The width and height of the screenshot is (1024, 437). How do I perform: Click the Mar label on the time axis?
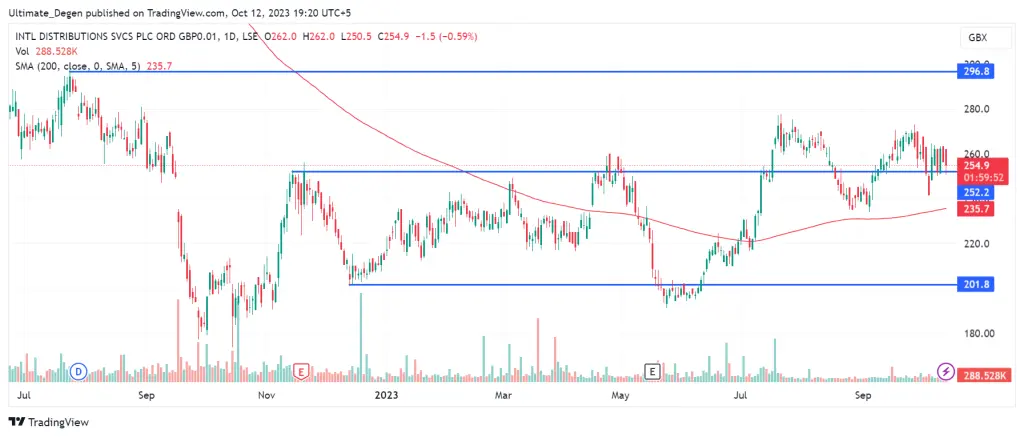coord(503,395)
